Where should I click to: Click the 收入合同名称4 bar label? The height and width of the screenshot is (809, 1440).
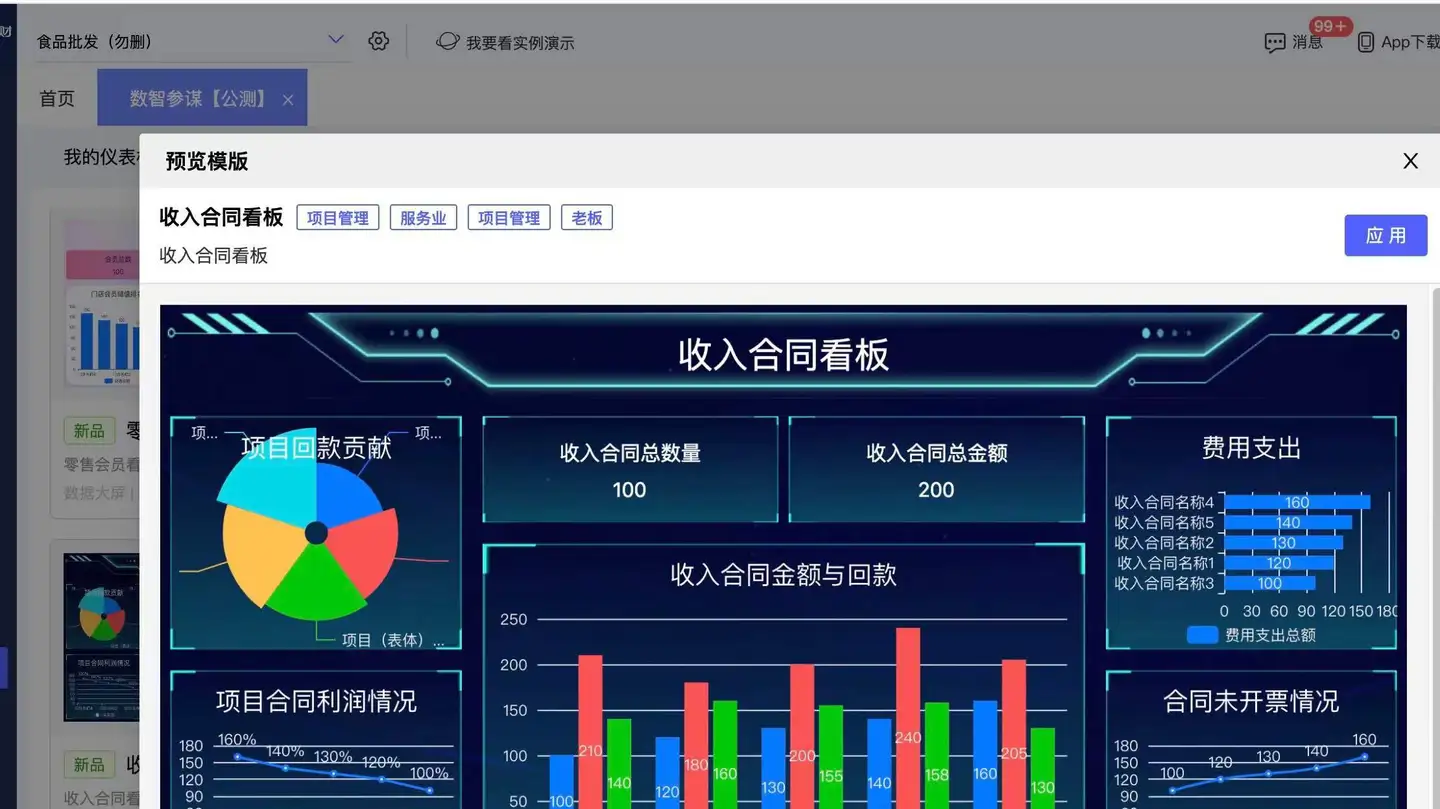(1164, 503)
